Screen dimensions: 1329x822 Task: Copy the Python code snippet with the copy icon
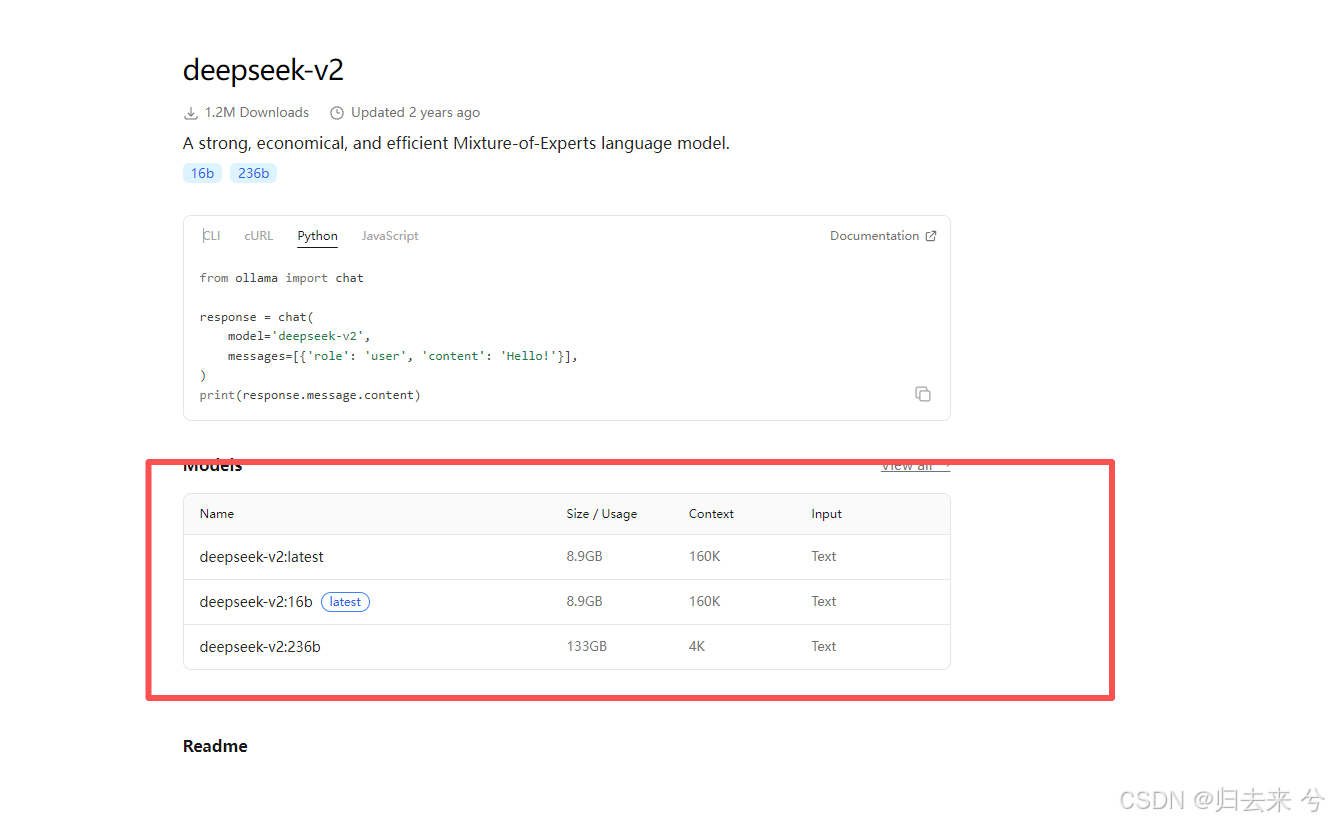coord(923,394)
